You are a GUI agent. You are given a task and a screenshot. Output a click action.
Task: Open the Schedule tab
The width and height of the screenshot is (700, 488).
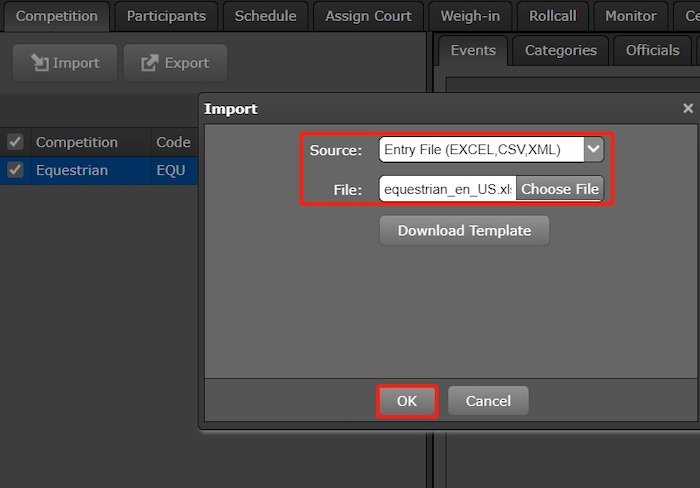(x=265, y=16)
